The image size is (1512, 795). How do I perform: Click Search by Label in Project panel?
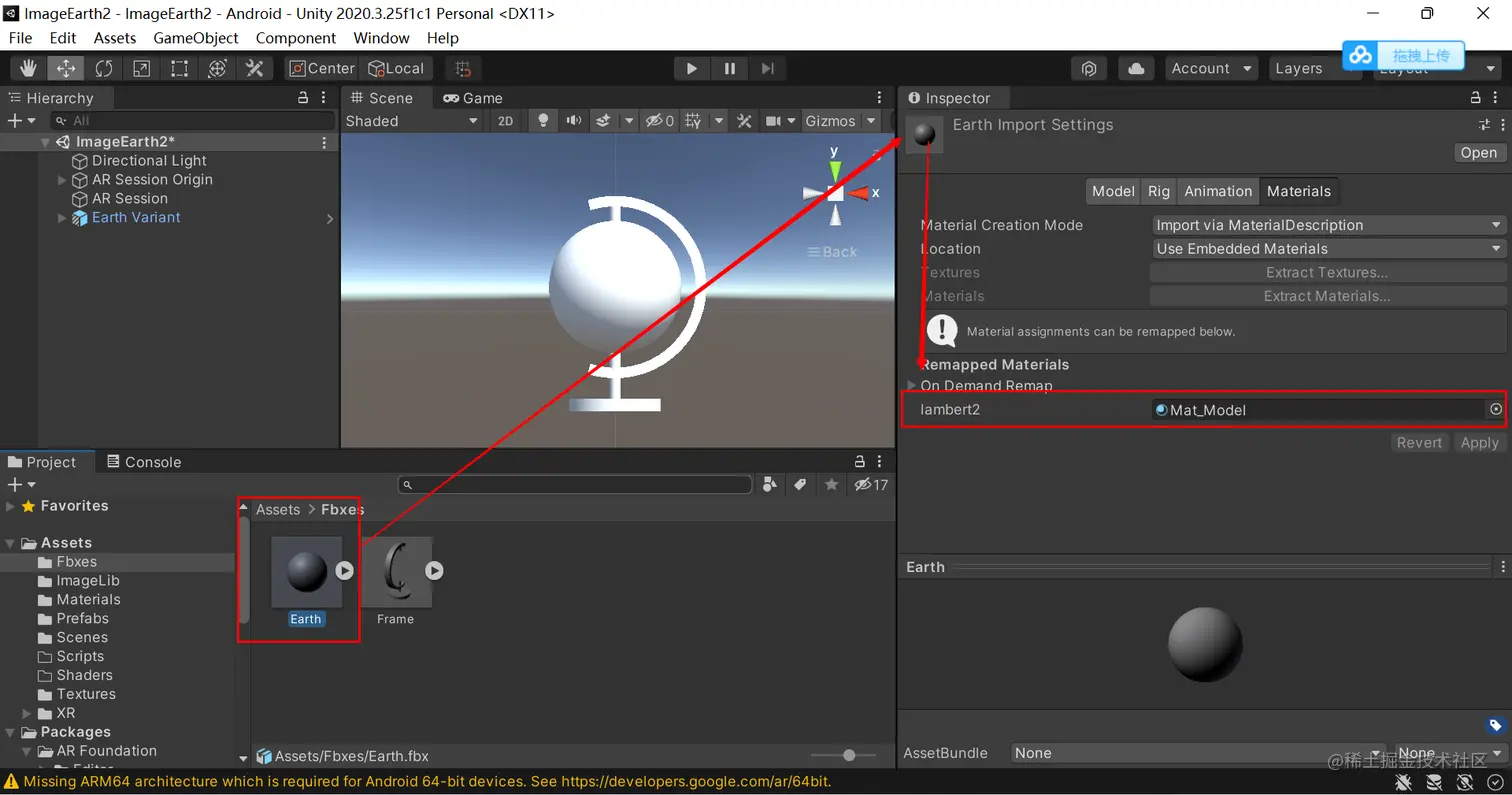(800, 485)
